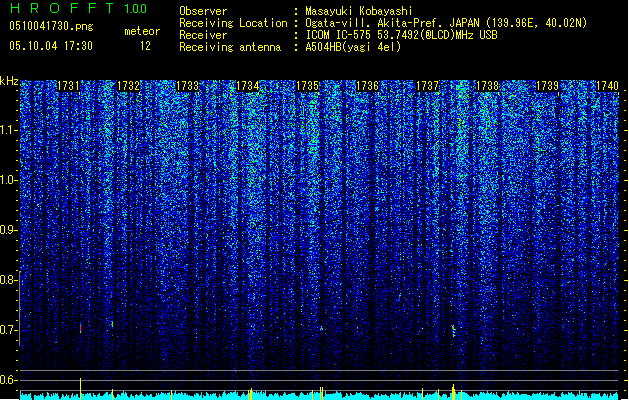629x400 pixels.
Task: Click the 1740 time marker
Action: pos(607,86)
